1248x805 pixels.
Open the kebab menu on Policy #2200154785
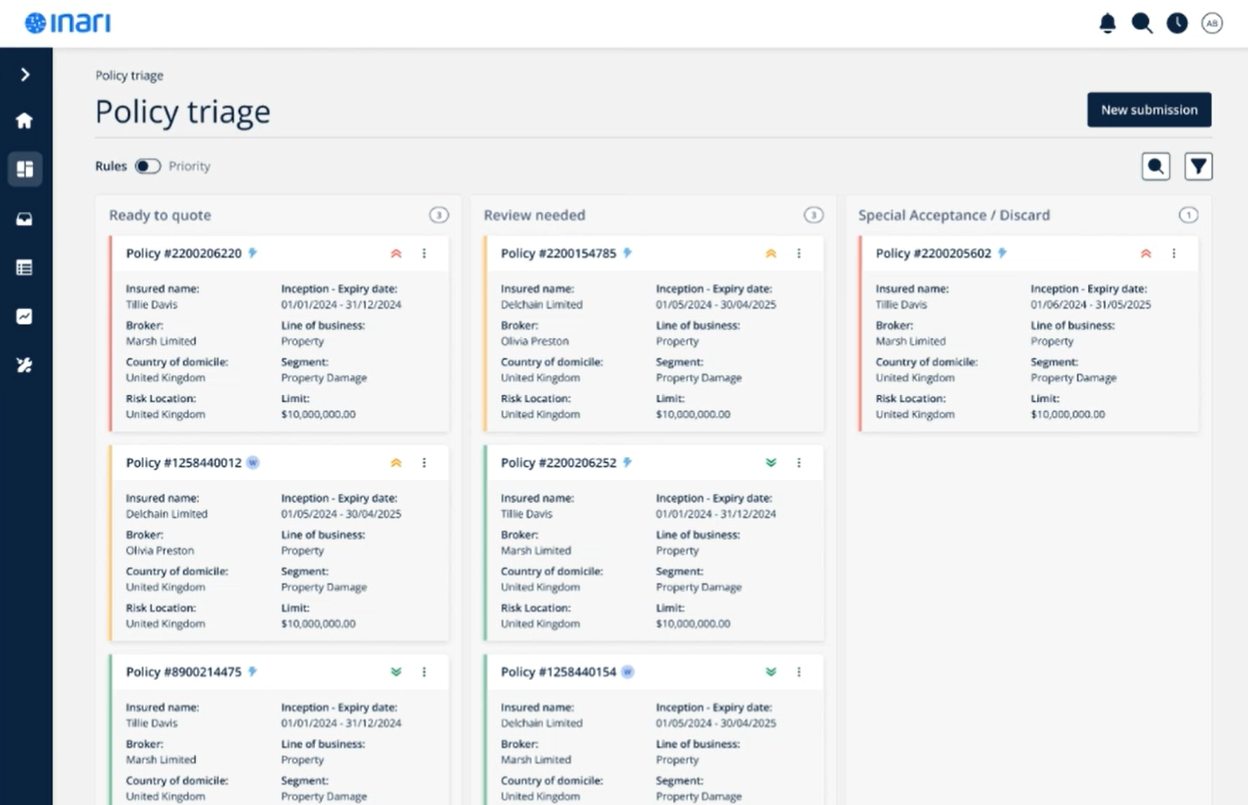point(798,253)
